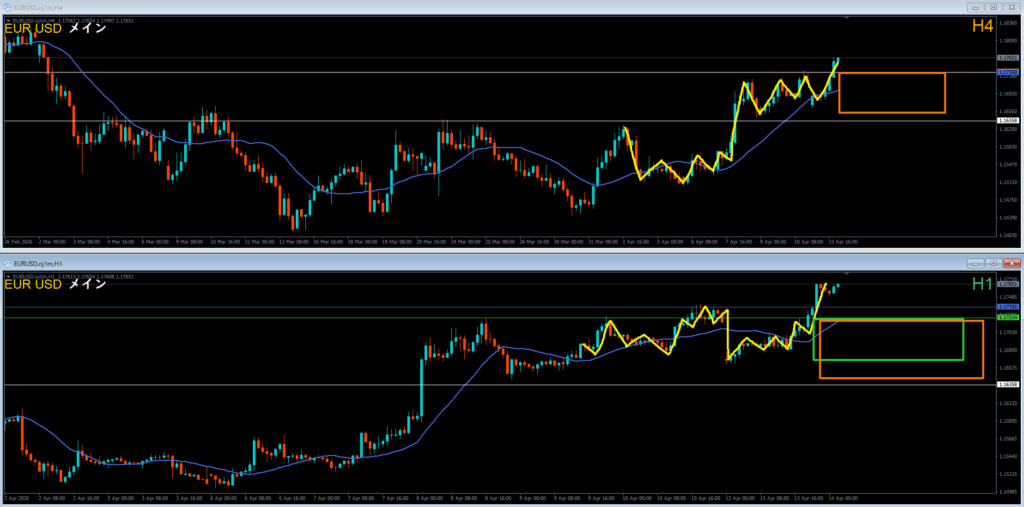Image resolution: width=1024 pixels, height=507 pixels.
Task: Minimize the EURUSD H1 chart window
Action: pyautogui.click(x=977, y=263)
